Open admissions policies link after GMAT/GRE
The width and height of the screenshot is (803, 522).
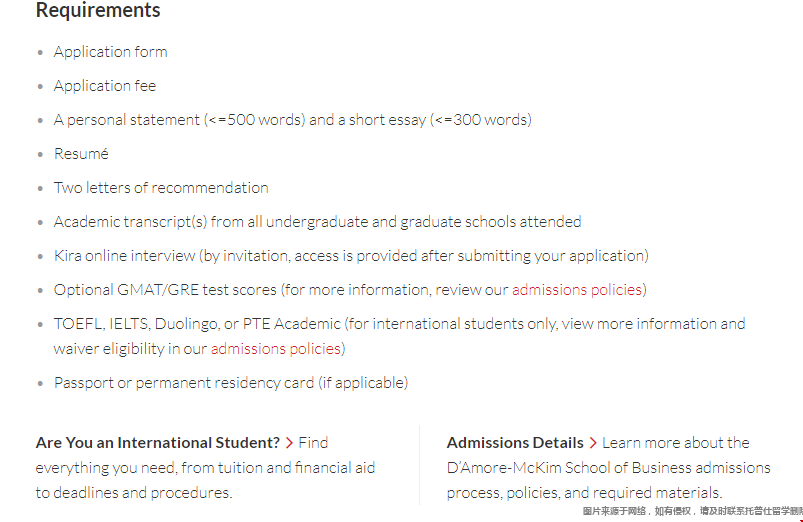577,290
